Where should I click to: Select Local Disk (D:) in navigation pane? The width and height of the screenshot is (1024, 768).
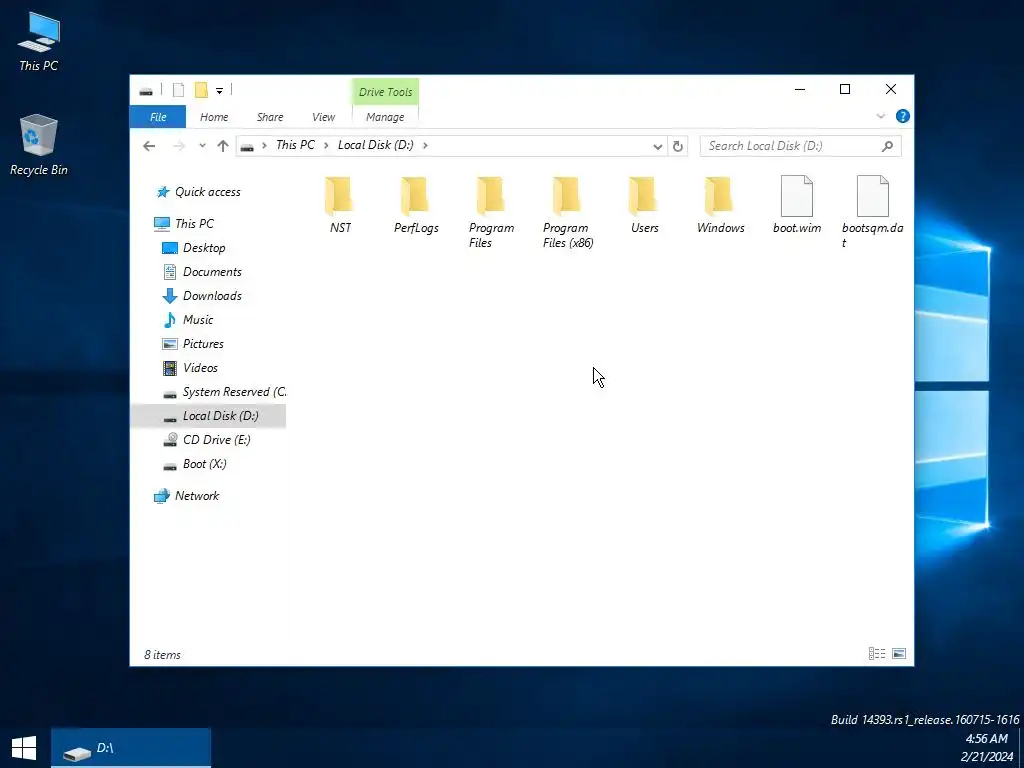click(208, 416)
